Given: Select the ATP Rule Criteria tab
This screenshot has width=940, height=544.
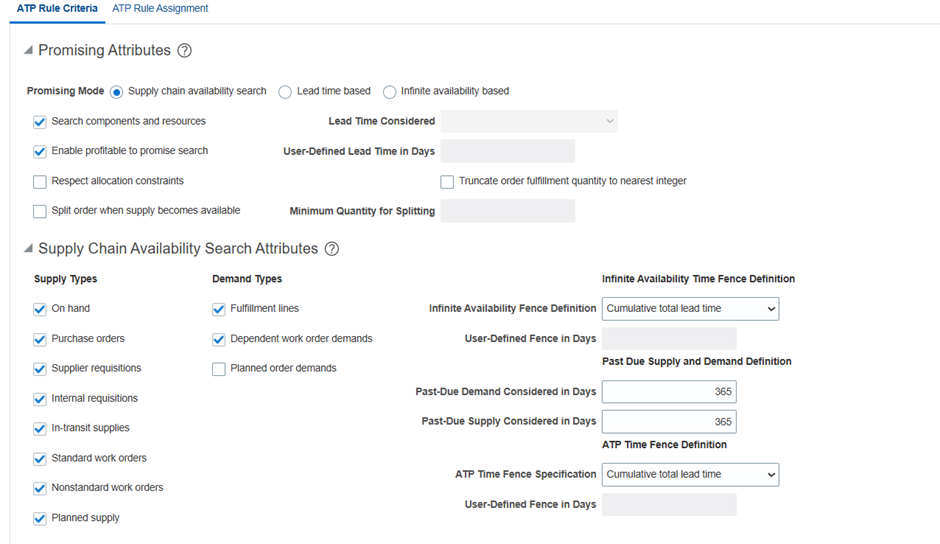Looking at the screenshot, I should (57, 8).
